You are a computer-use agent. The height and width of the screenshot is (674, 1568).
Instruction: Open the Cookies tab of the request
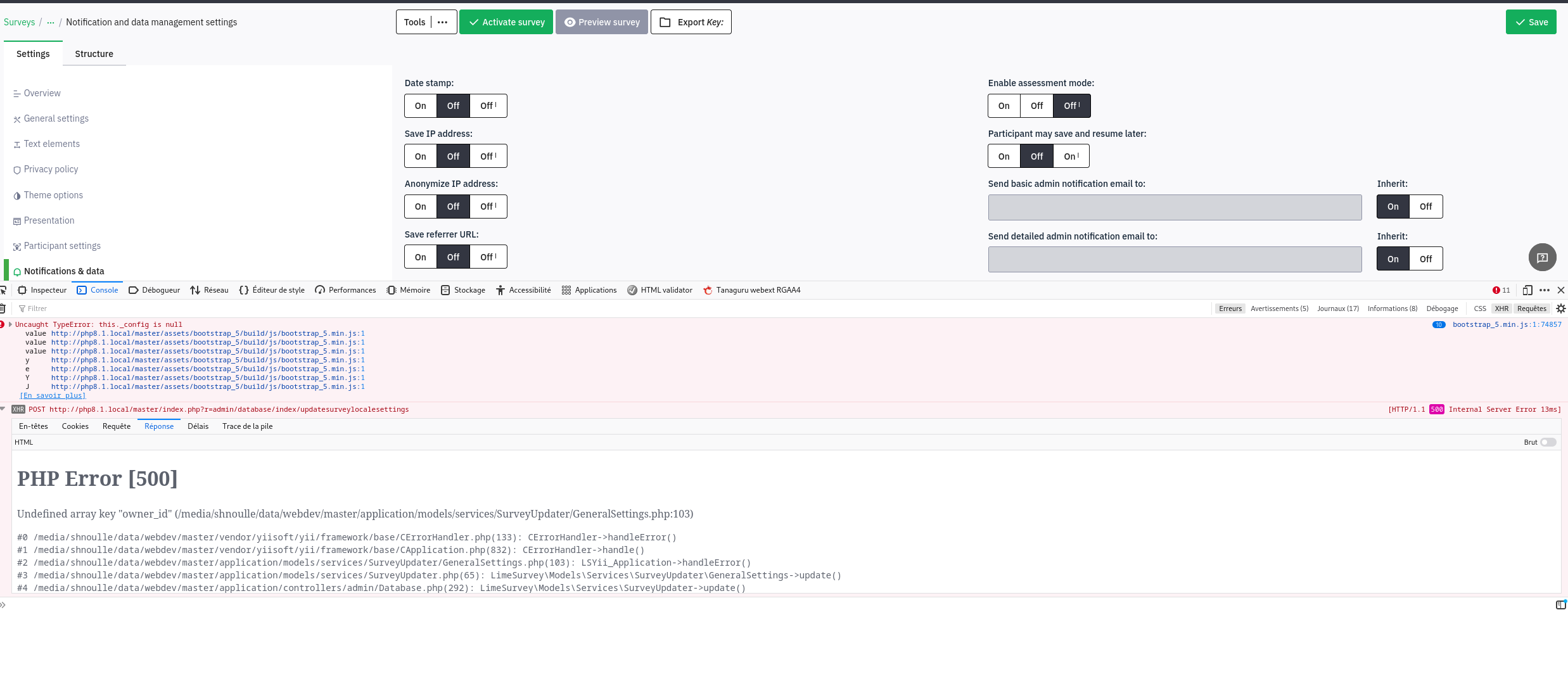pyautogui.click(x=75, y=426)
